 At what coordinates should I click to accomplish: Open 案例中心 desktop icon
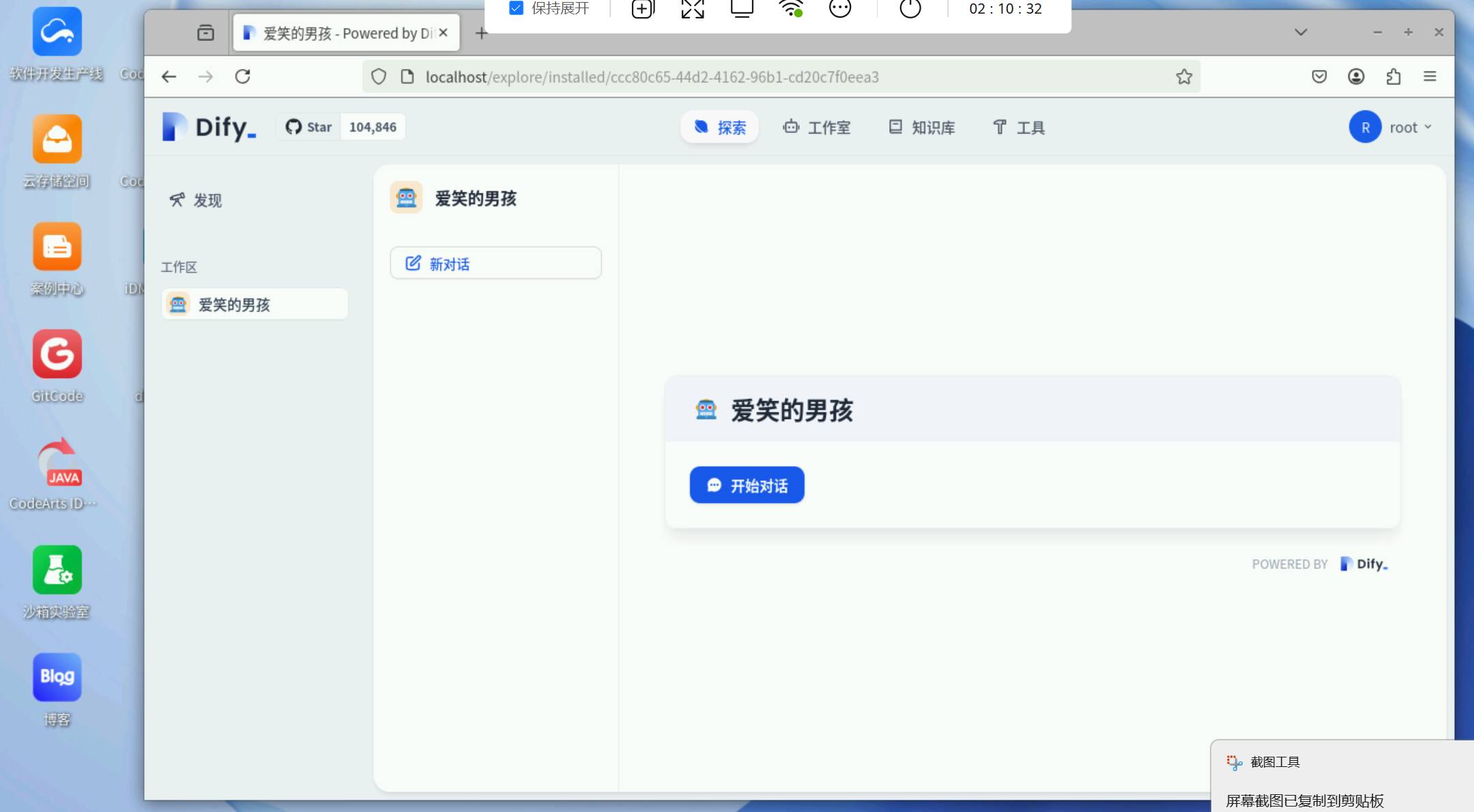pos(57,259)
